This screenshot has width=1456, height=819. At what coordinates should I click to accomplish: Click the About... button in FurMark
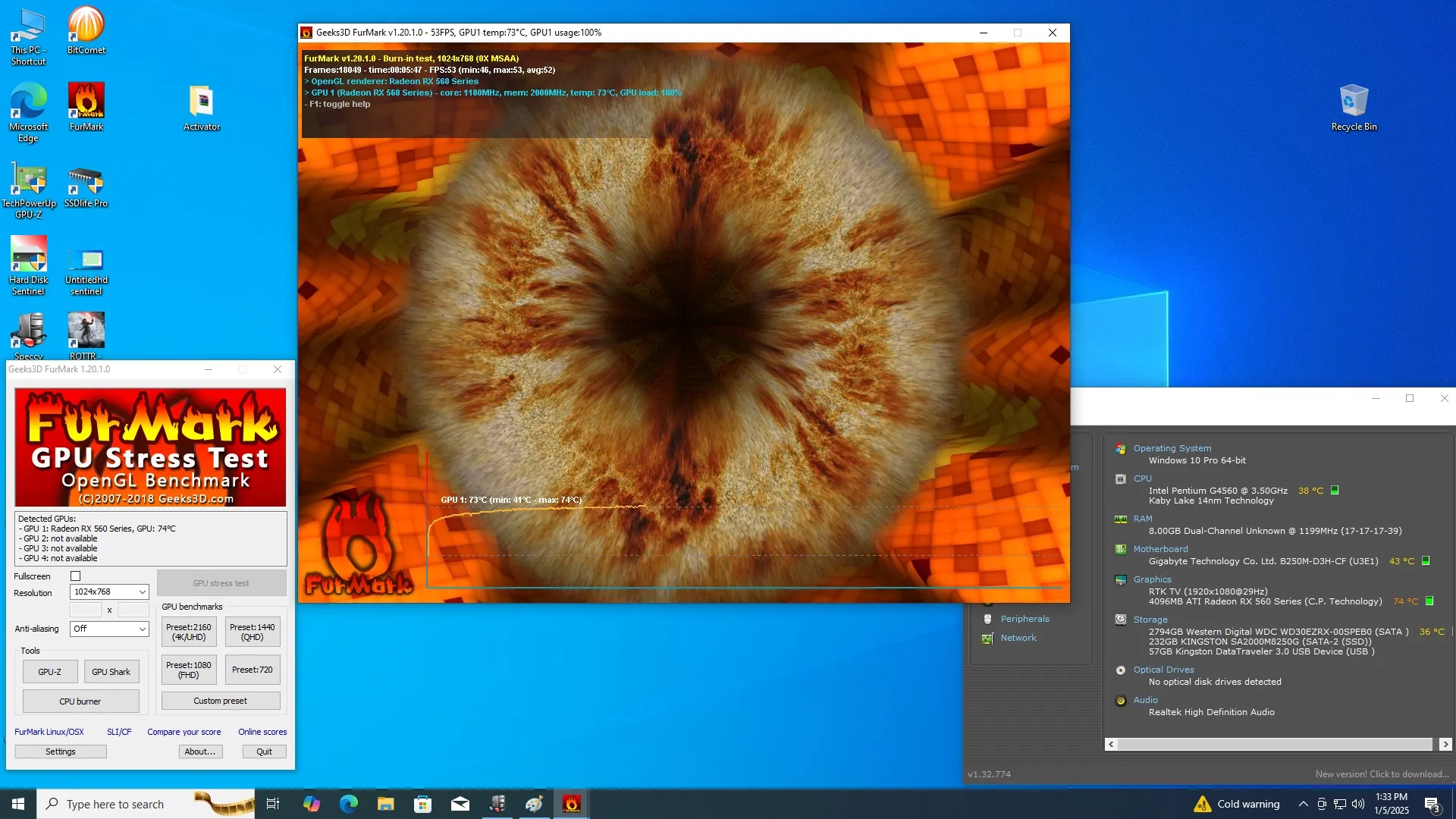pyautogui.click(x=200, y=752)
